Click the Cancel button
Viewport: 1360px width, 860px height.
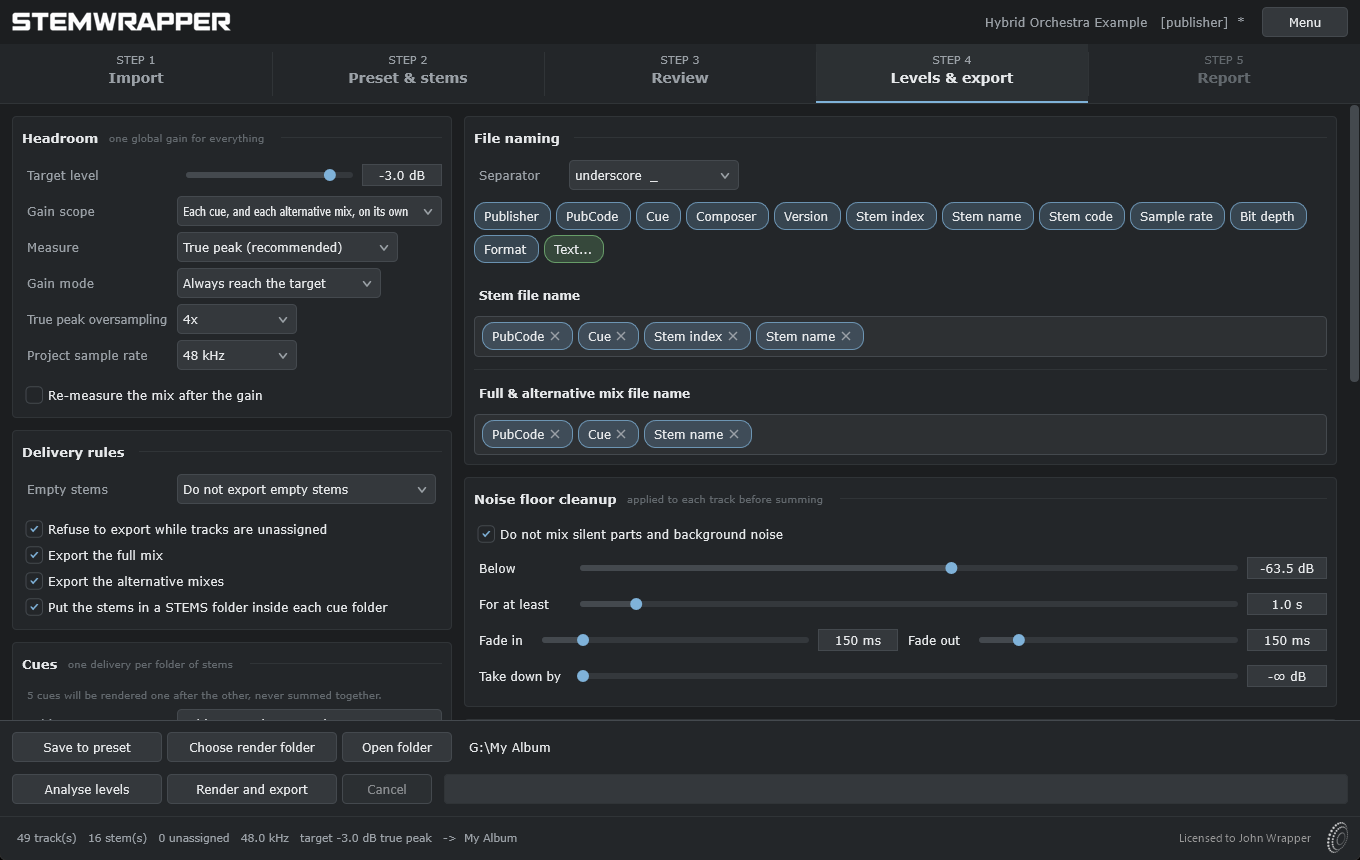[387, 789]
